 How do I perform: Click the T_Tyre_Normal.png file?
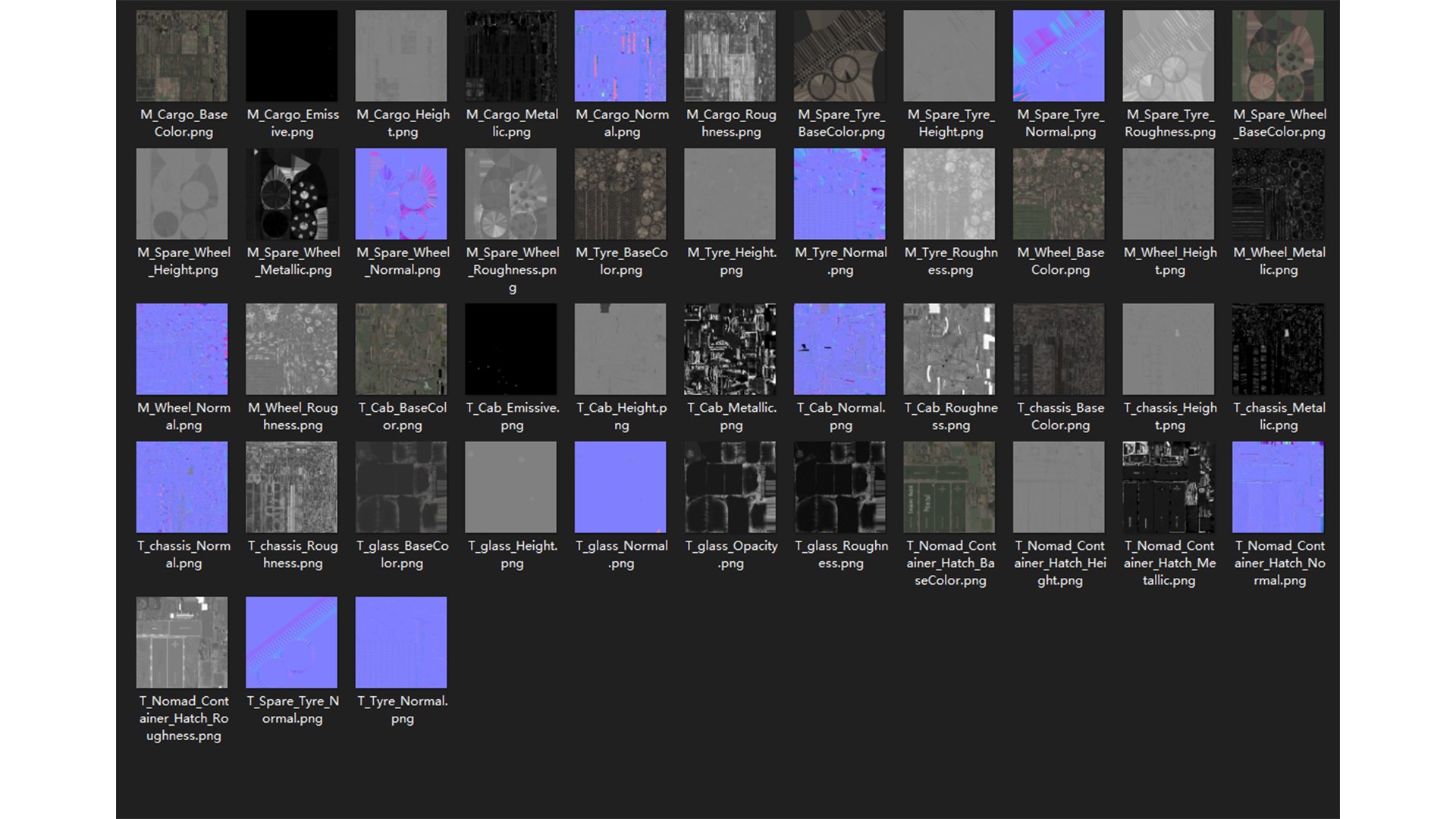[x=401, y=643]
